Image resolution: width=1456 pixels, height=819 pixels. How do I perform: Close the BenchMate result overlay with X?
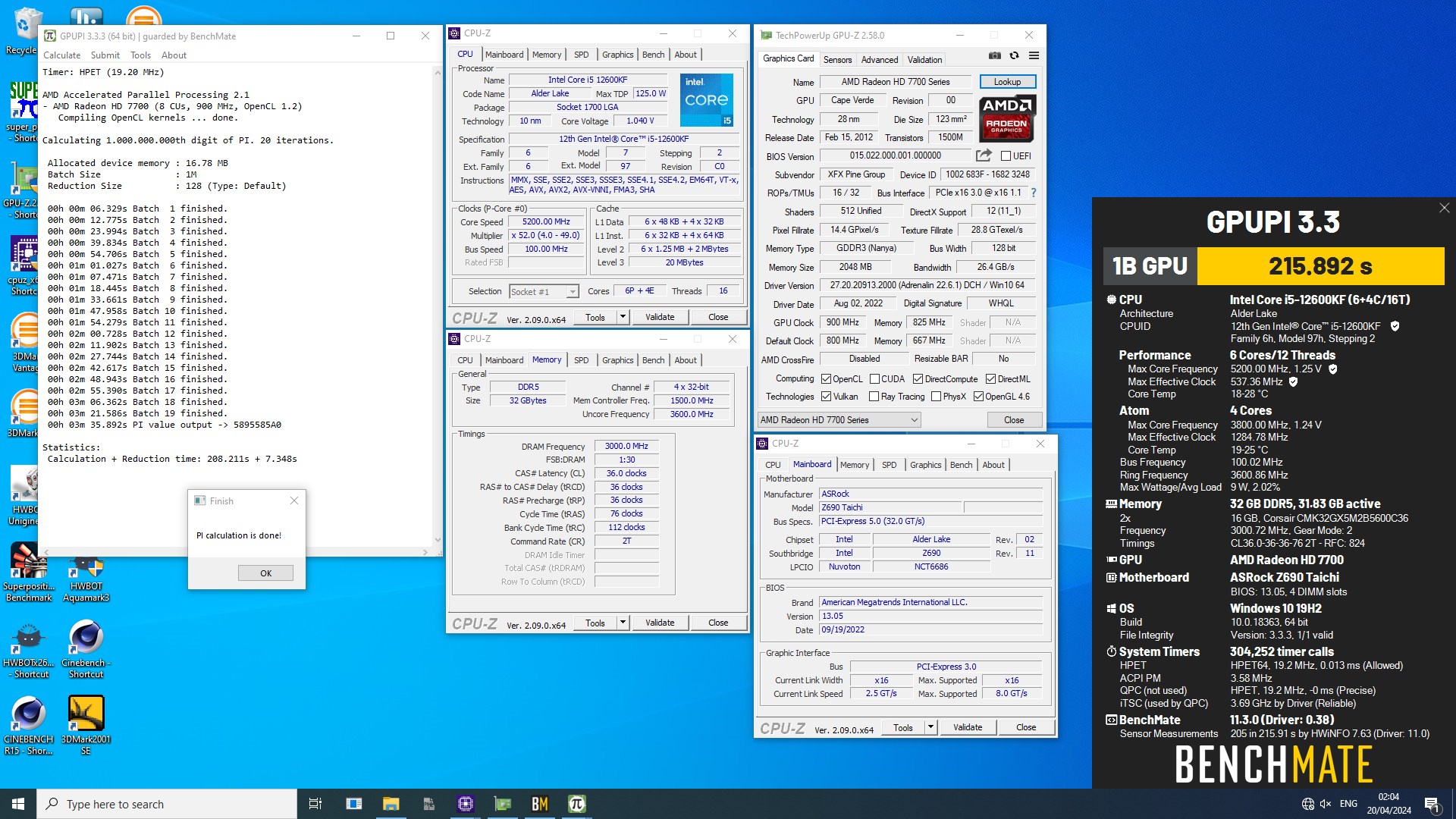(x=1444, y=208)
